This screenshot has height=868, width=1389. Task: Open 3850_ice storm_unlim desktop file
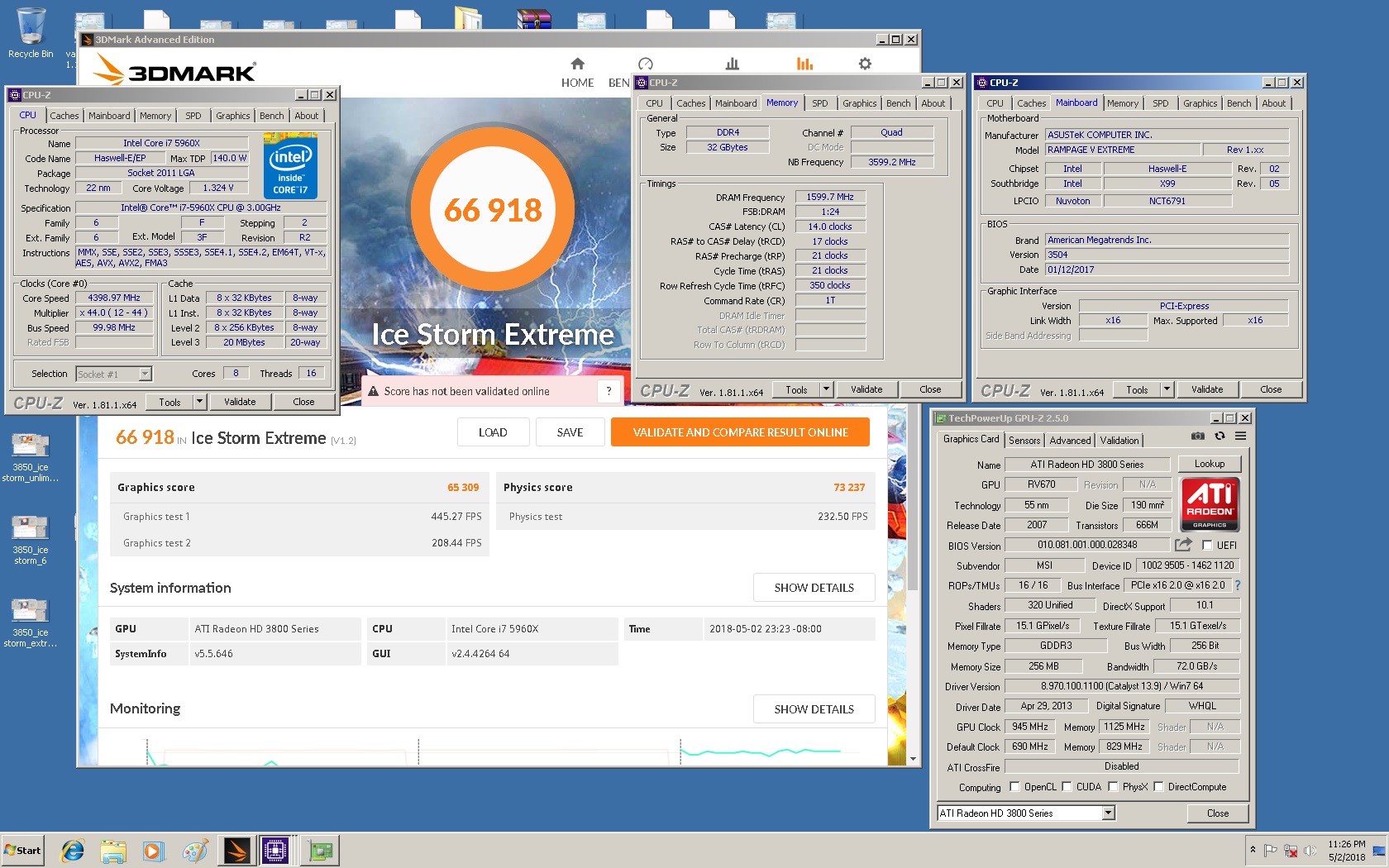[x=31, y=457]
